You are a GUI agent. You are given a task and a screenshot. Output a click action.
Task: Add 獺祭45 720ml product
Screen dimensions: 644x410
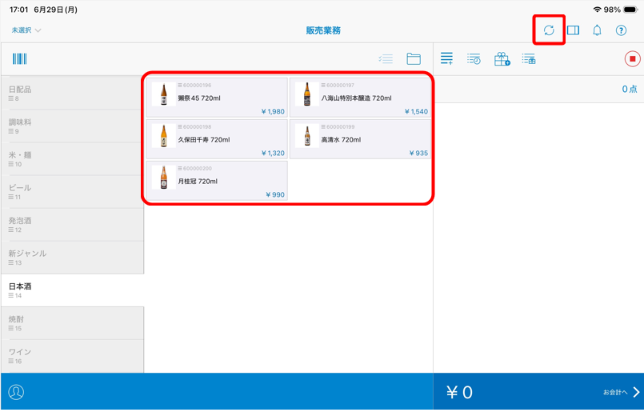pyautogui.click(x=217, y=98)
